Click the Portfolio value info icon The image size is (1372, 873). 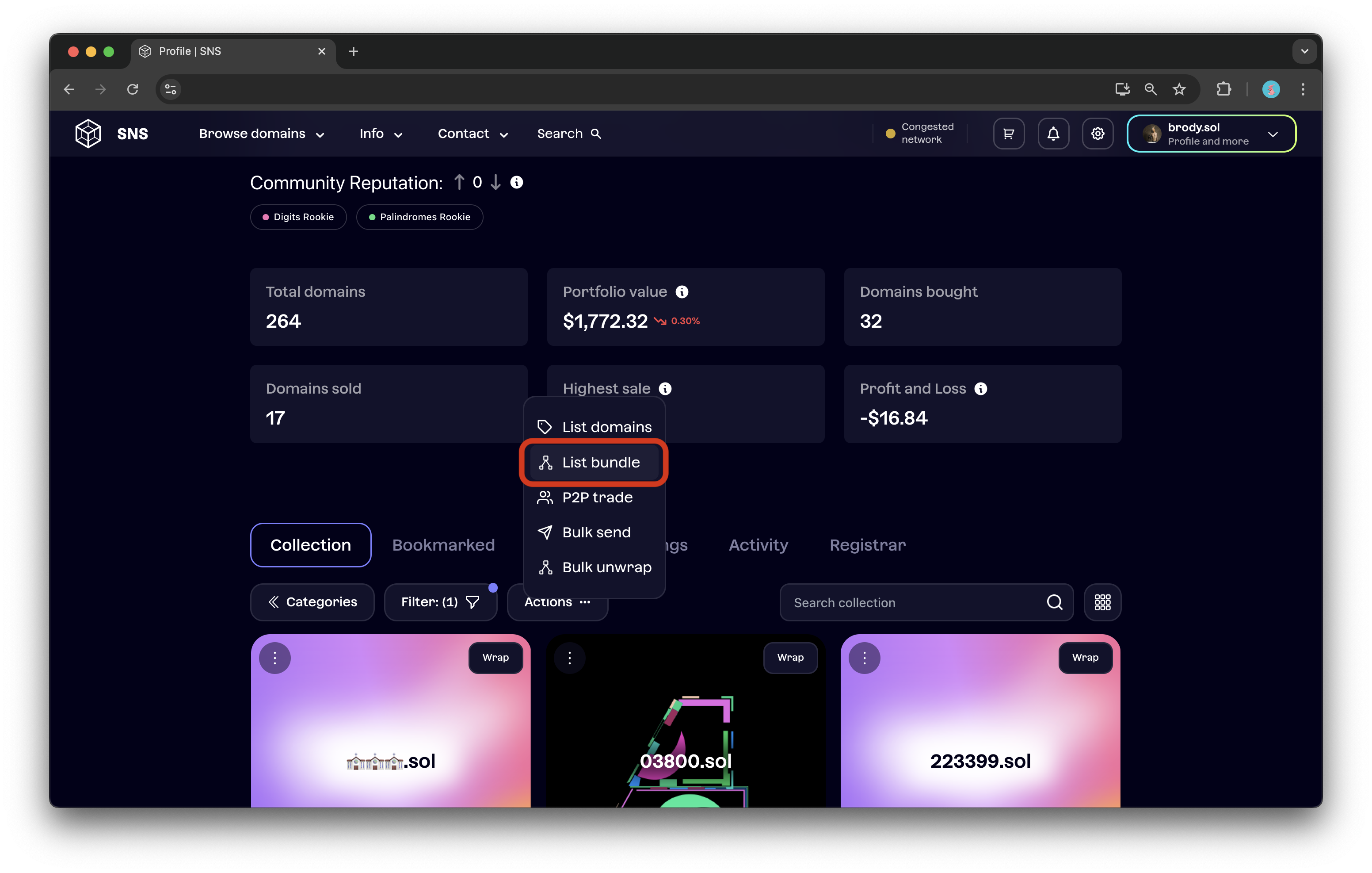point(682,292)
